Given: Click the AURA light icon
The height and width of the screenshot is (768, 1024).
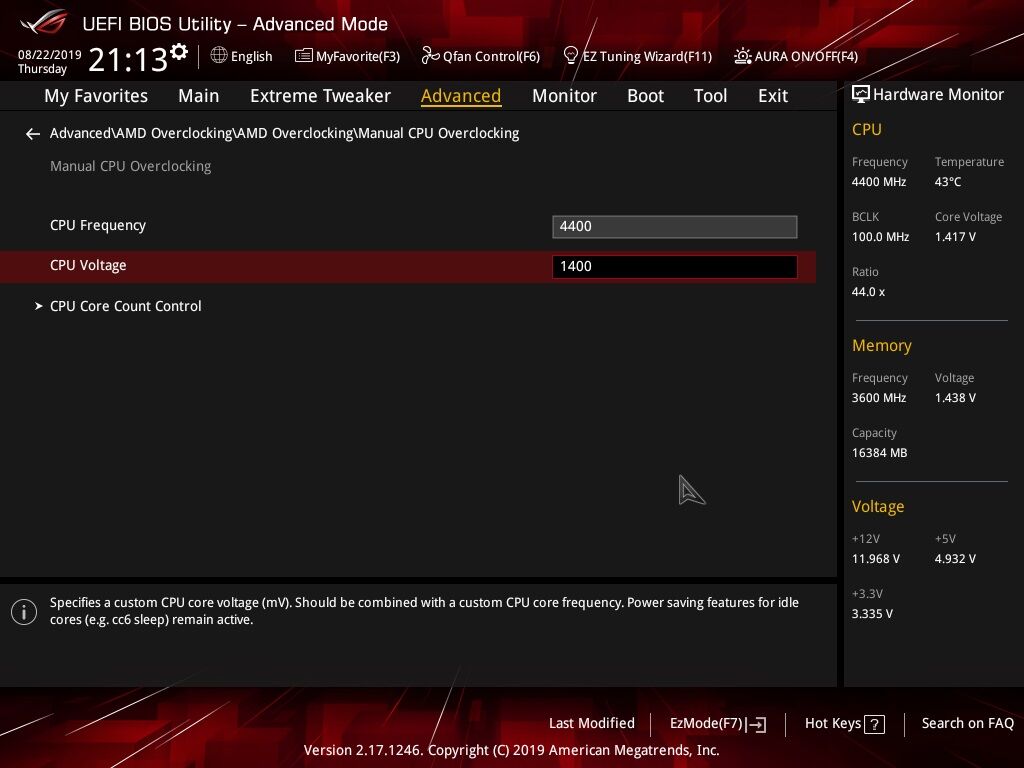Looking at the screenshot, I should [x=743, y=56].
